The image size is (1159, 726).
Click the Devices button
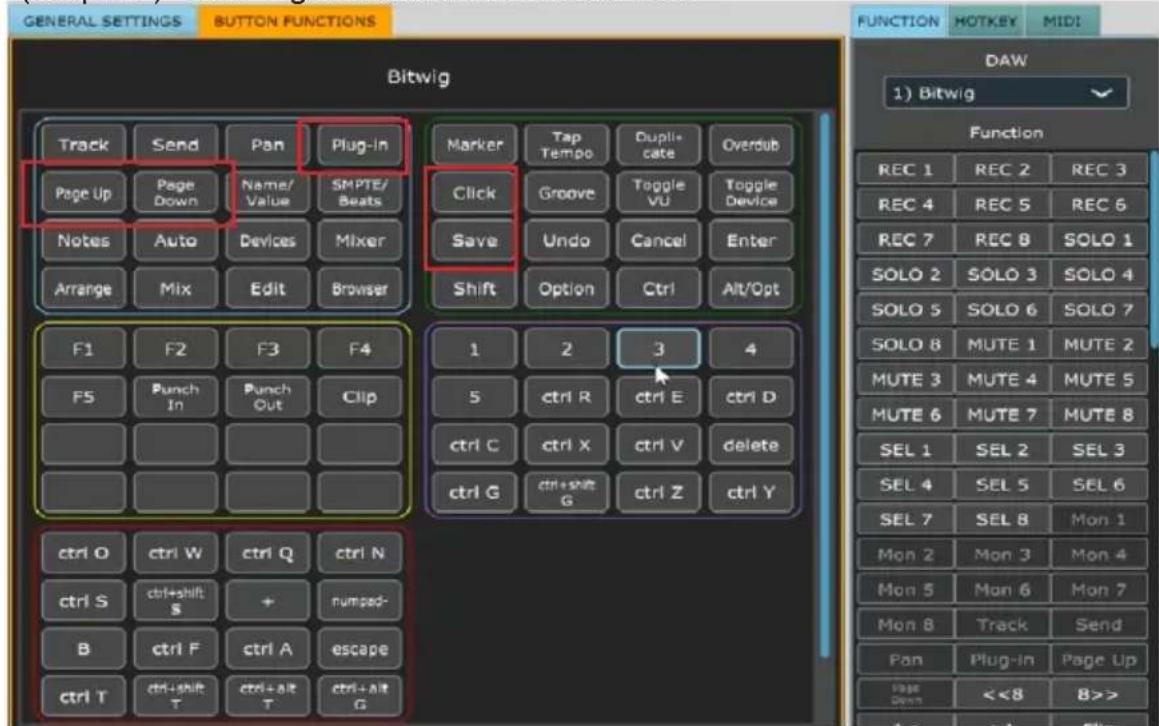click(267, 241)
